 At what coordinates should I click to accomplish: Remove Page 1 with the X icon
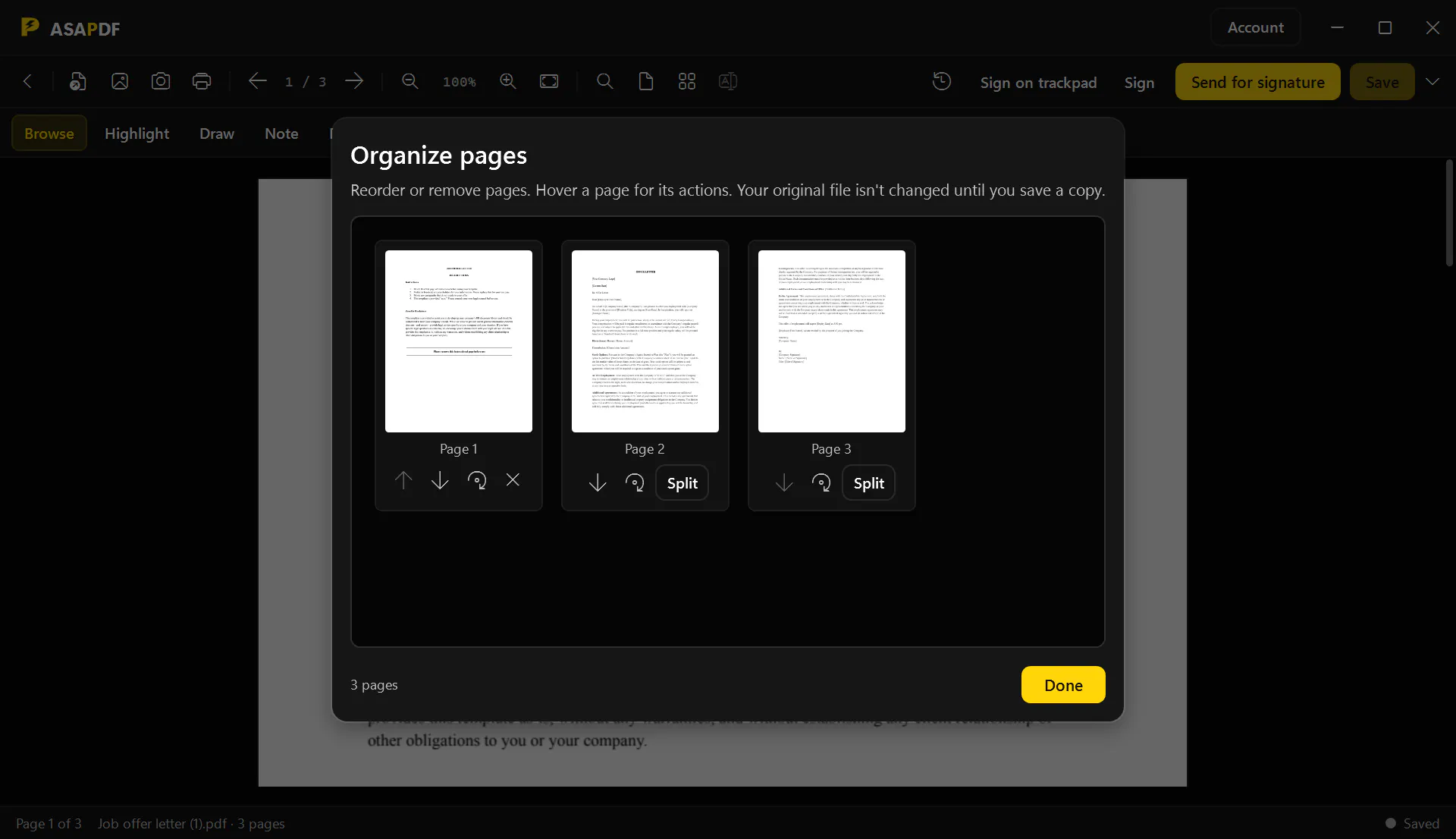(x=513, y=480)
